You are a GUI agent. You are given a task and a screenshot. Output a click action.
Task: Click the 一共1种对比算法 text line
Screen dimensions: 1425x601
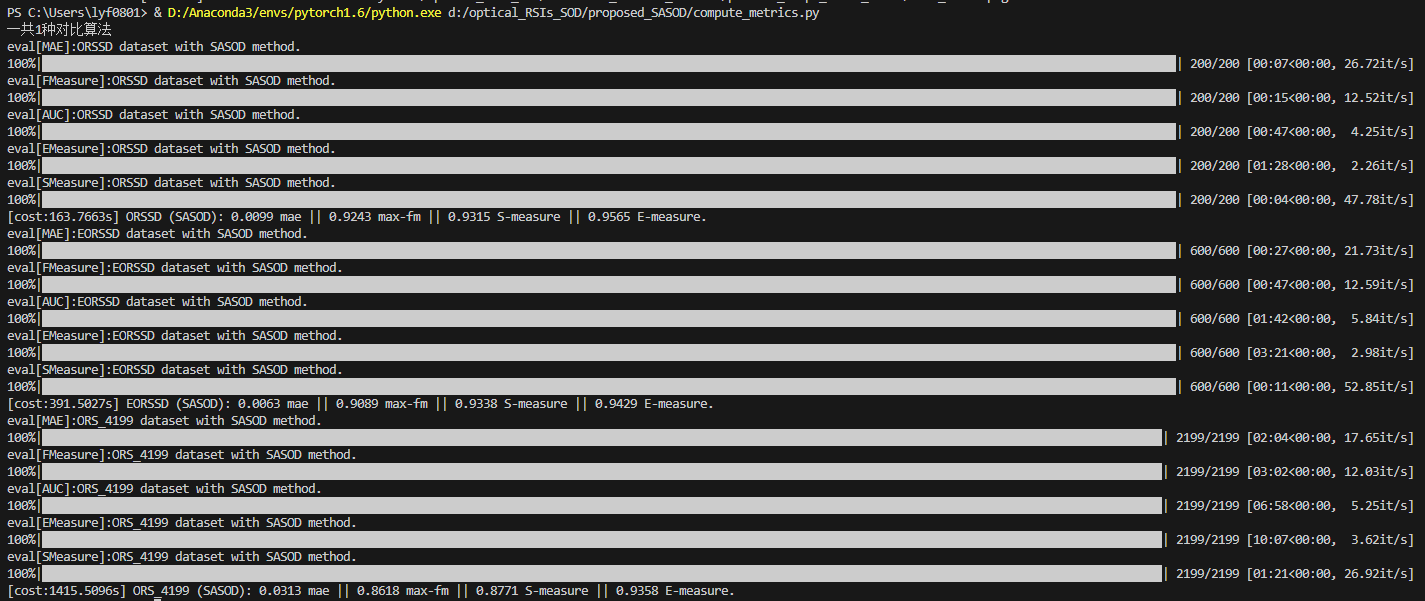(x=56, y=30)
